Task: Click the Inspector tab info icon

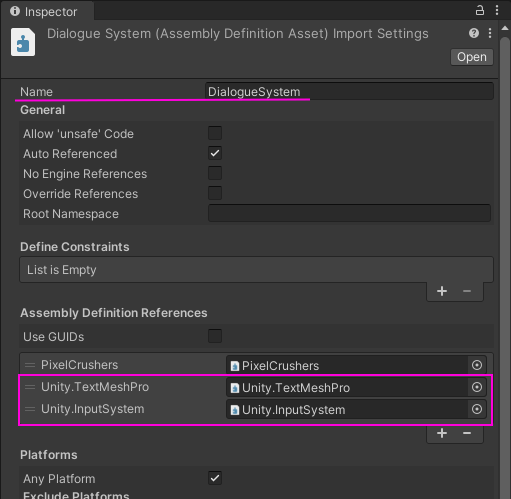Action: click(15, 11)
